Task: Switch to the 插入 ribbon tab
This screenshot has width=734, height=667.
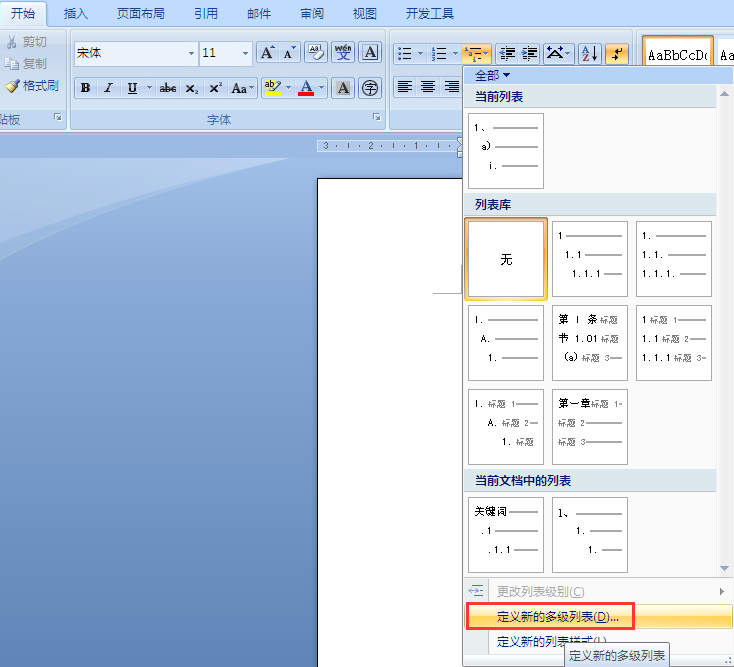Action: click(x=76, y=14)
